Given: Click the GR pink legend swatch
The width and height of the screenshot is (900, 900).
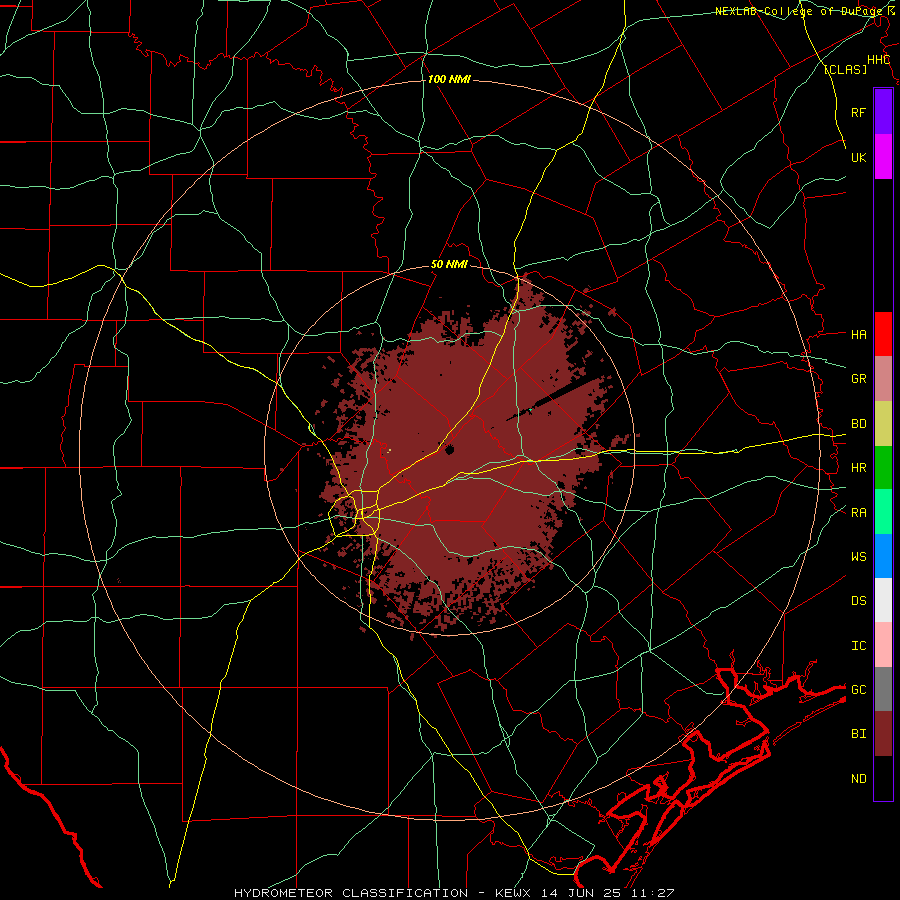Looking at the screenshot, I should pos(883,379).
